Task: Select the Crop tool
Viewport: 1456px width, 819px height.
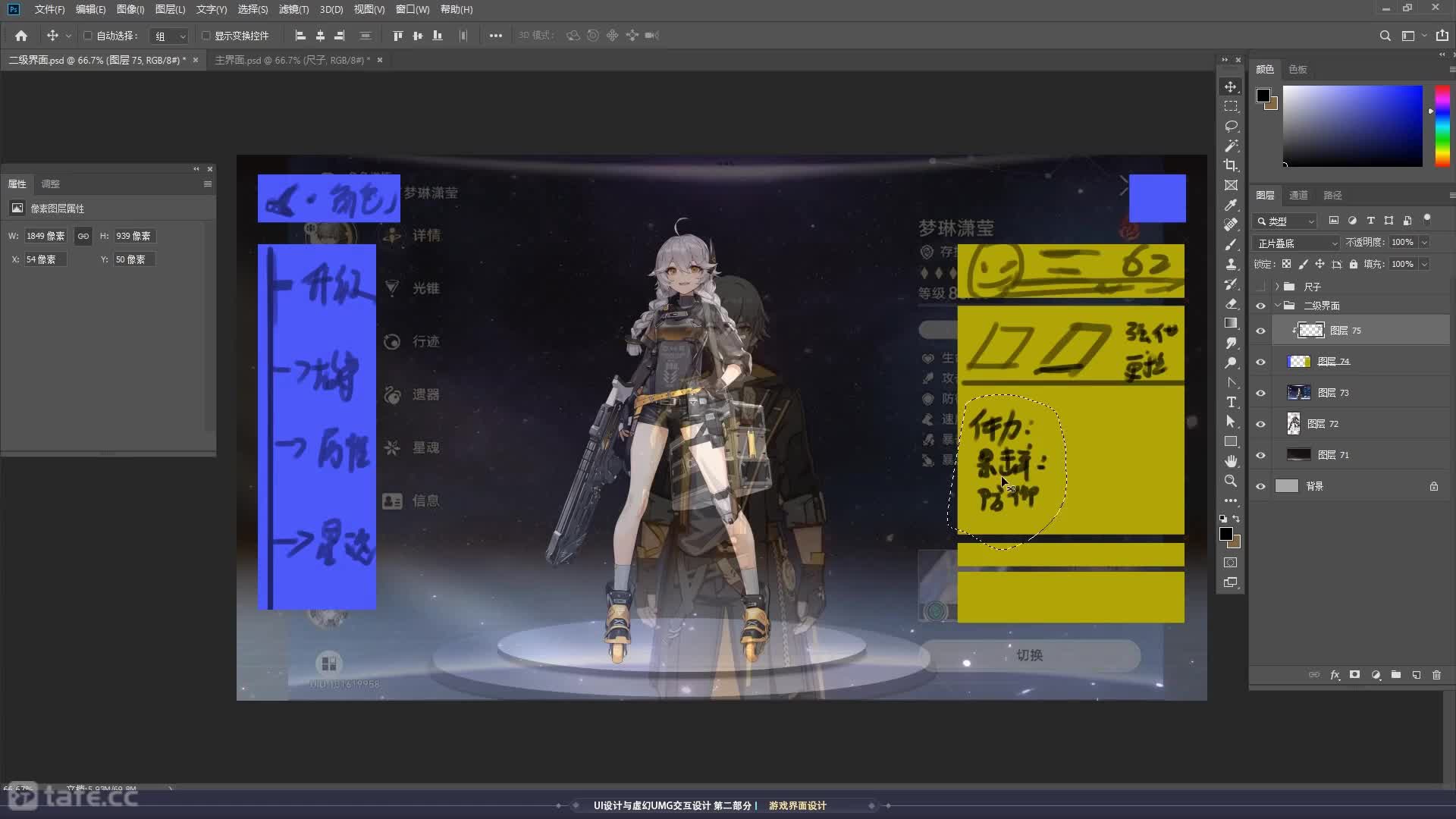Action: coord(1231,165)
